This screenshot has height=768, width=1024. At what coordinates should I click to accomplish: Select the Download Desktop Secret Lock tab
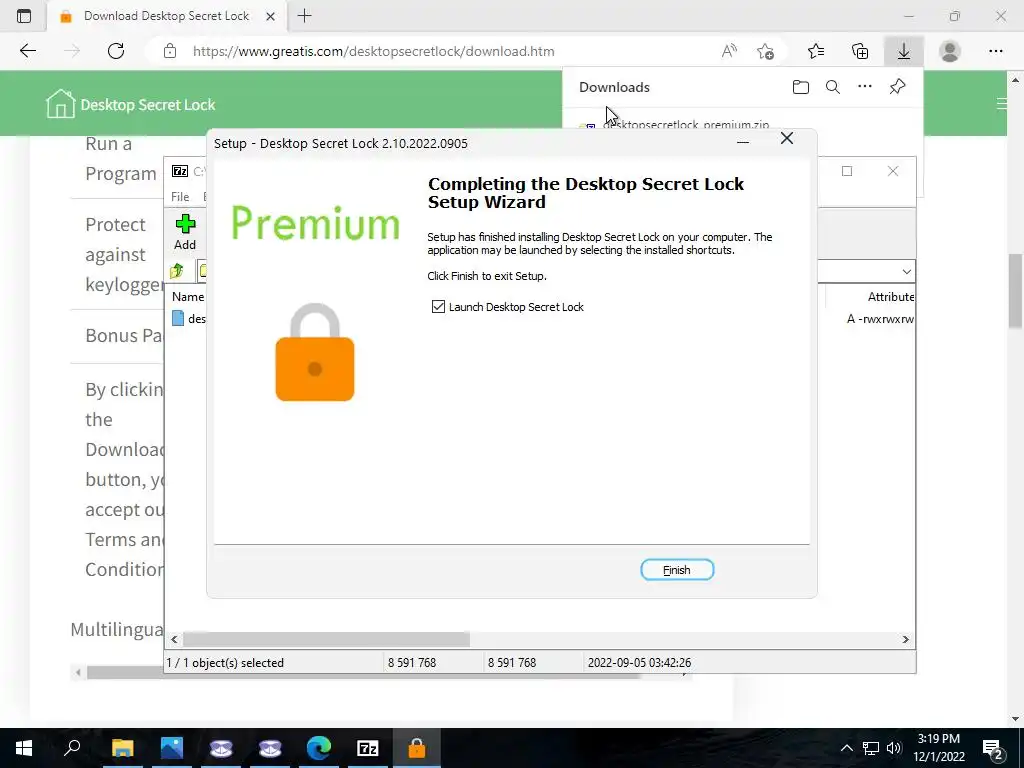(167, 16)
